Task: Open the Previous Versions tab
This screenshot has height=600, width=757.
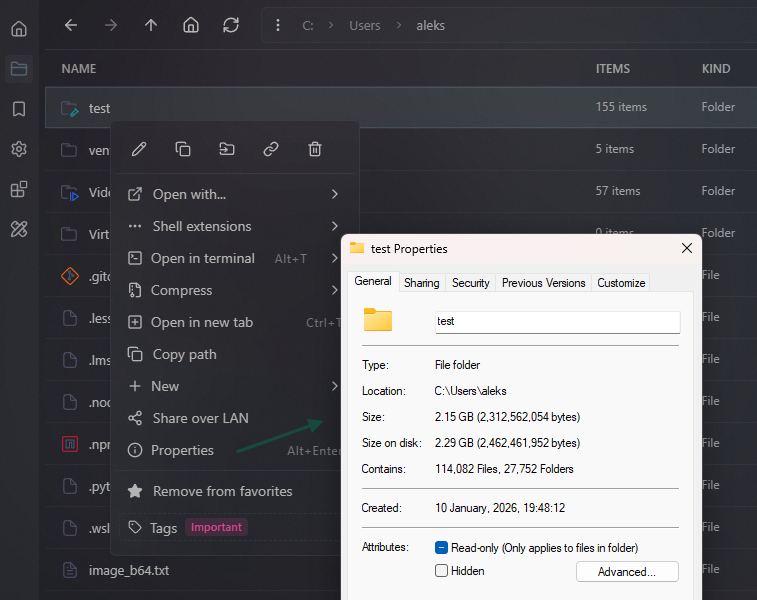Action: pyautogui.click(x=544, y=283)
